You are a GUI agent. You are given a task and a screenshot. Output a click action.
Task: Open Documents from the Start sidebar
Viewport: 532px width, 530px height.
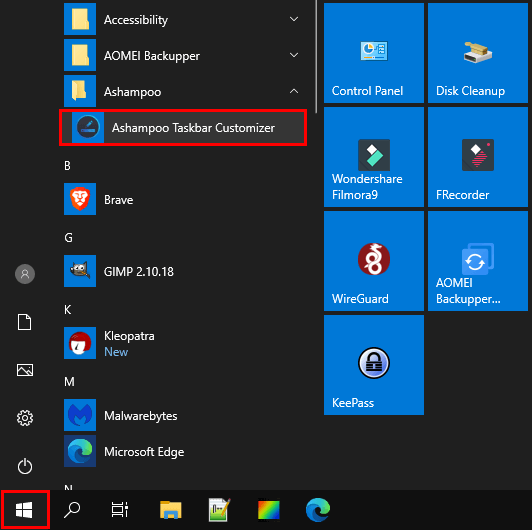pyautogui.click(x=25, y=322)
